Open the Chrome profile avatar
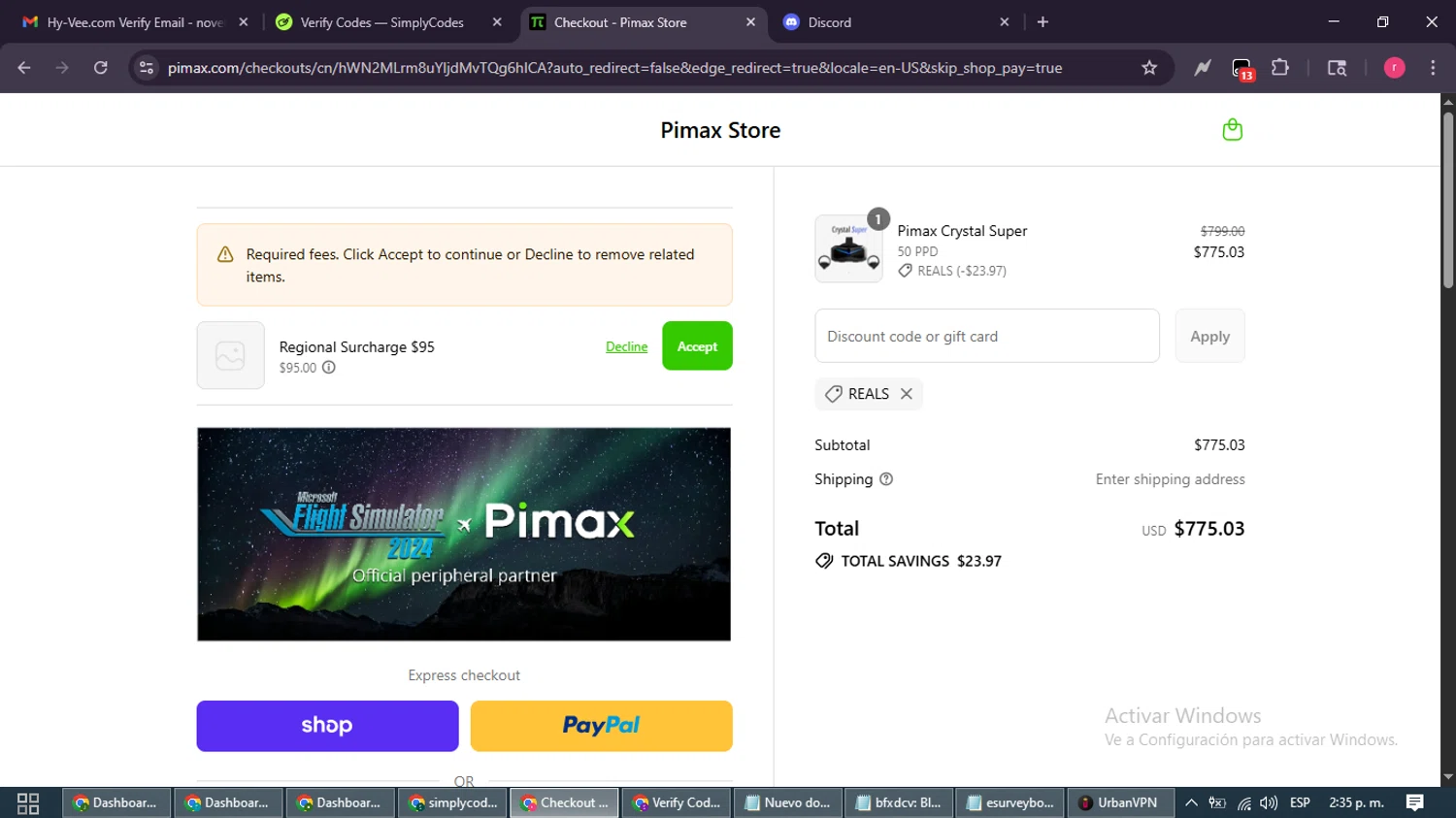 [x=1394, y=68]
